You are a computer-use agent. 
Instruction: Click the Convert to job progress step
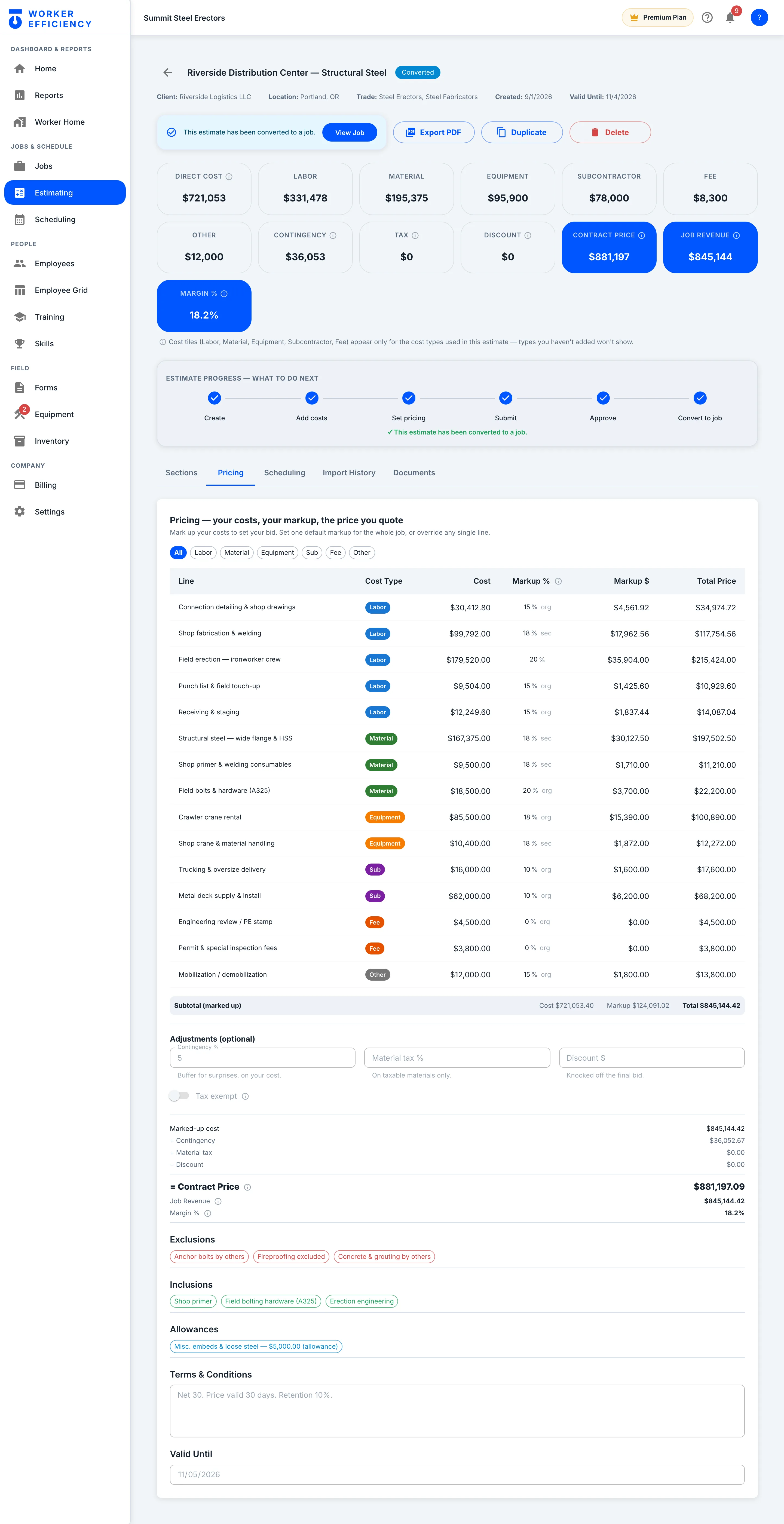tap(700, 398)
